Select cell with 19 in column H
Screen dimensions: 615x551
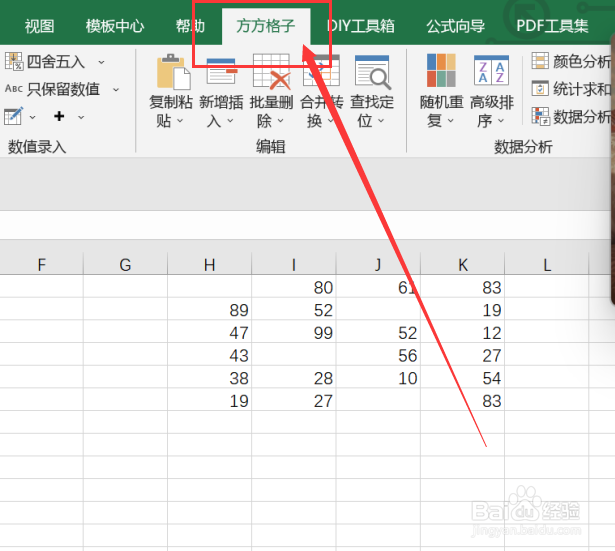(x=209, y=400)
